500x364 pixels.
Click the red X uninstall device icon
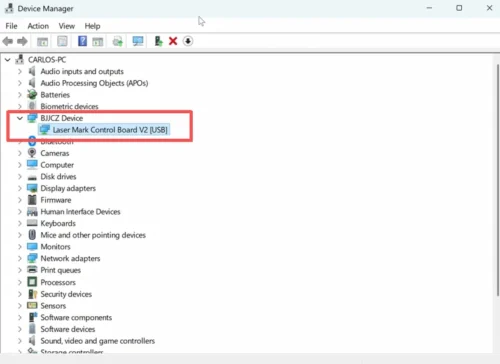(173, 41)
